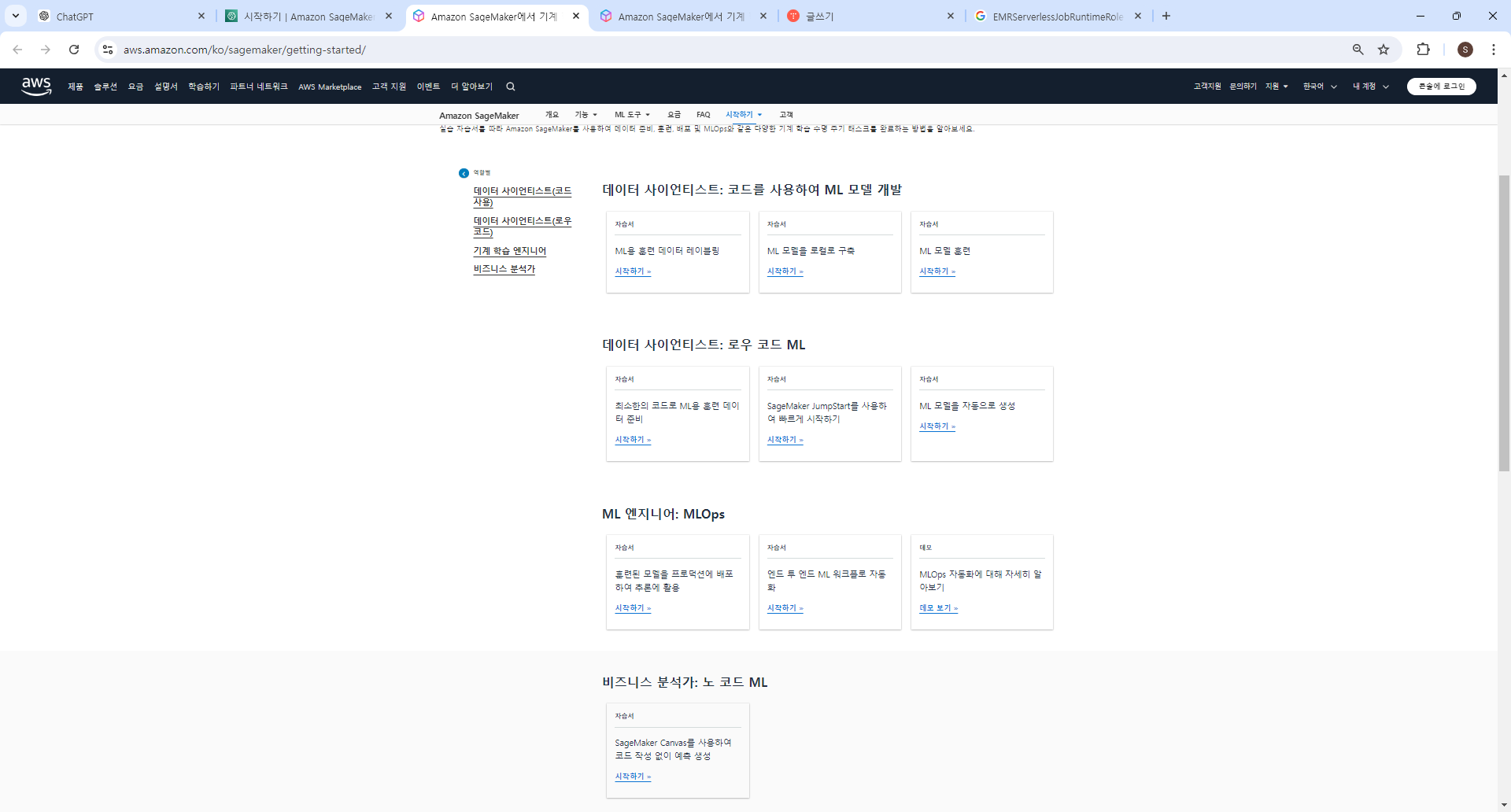Screen dimensions: 1511x812
Task: Jump to 기계 학습 엔지니어 section
Action: (x=510, y=251)
